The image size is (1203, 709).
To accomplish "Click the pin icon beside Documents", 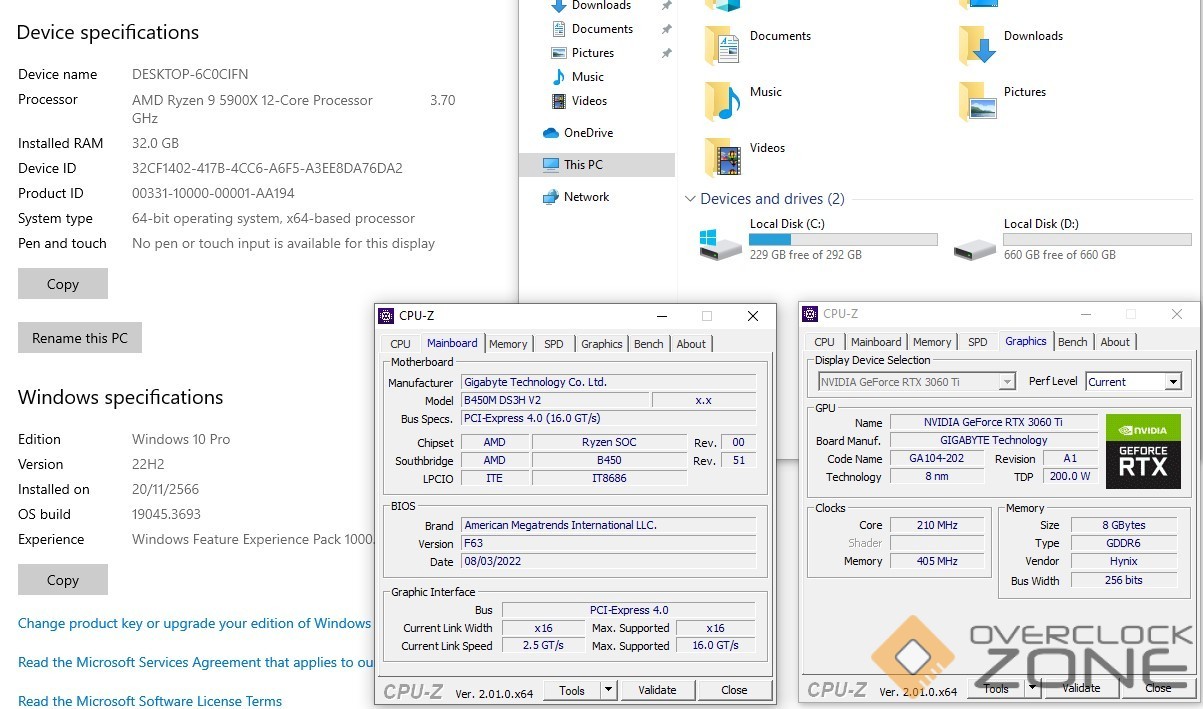I will point(666,29).
